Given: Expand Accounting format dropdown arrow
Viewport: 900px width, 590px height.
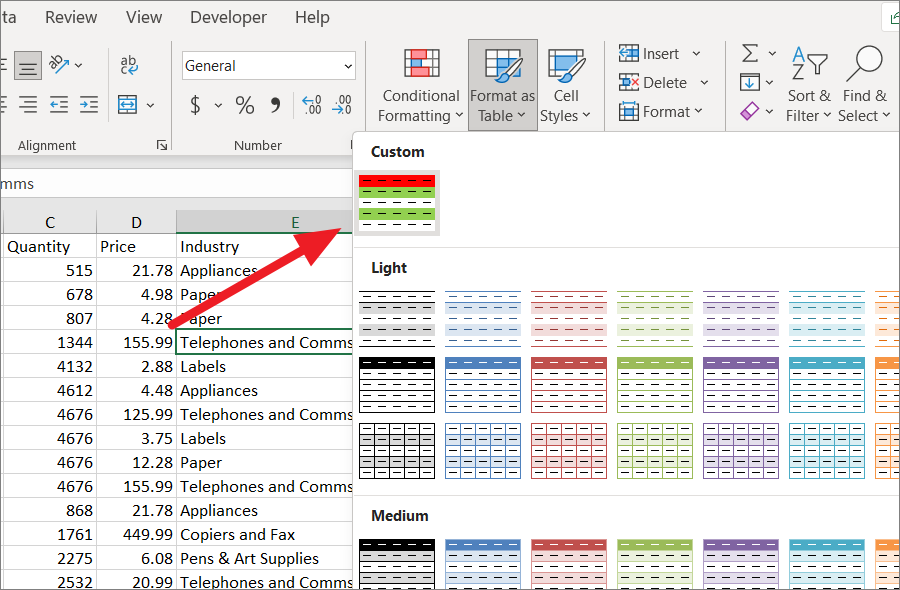Looking at the screenshot, I should (218, 105).
